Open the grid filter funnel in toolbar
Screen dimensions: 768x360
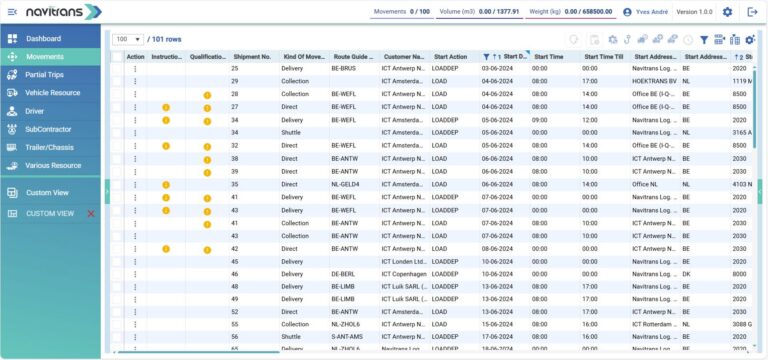[704, 40]
